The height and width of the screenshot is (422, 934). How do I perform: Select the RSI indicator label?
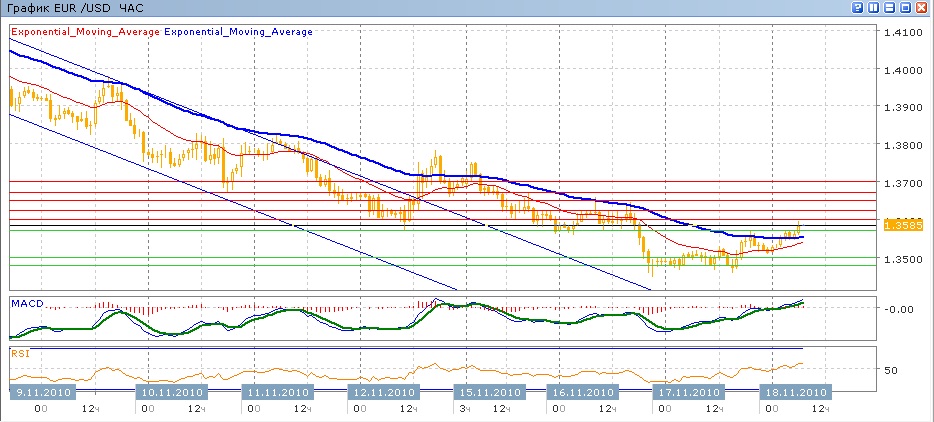(x=20, y=353)
